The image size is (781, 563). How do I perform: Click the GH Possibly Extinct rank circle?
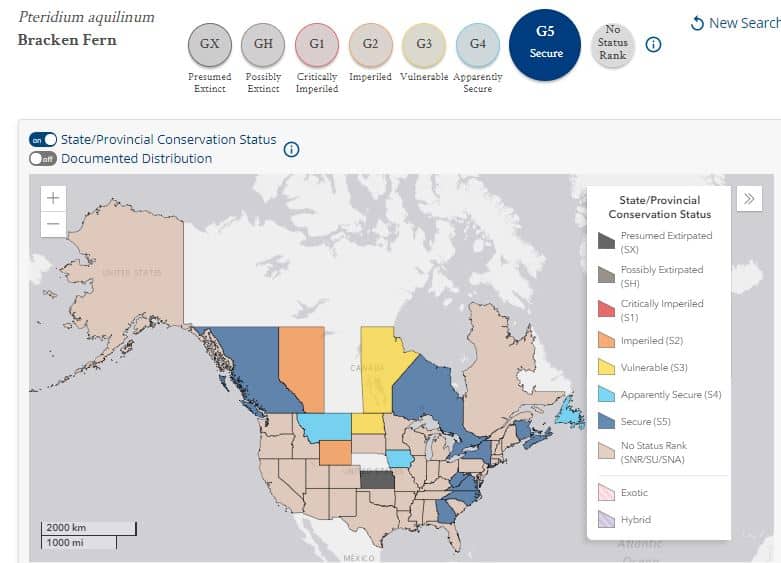pos(263,44)
